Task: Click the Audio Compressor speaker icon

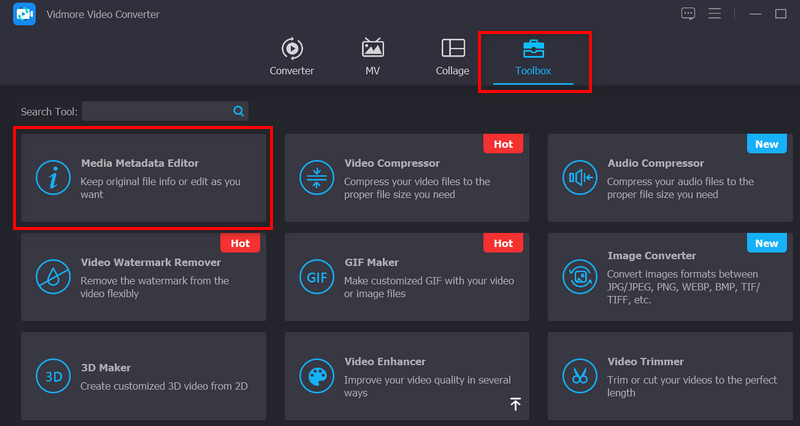Action: coord(579,177)
